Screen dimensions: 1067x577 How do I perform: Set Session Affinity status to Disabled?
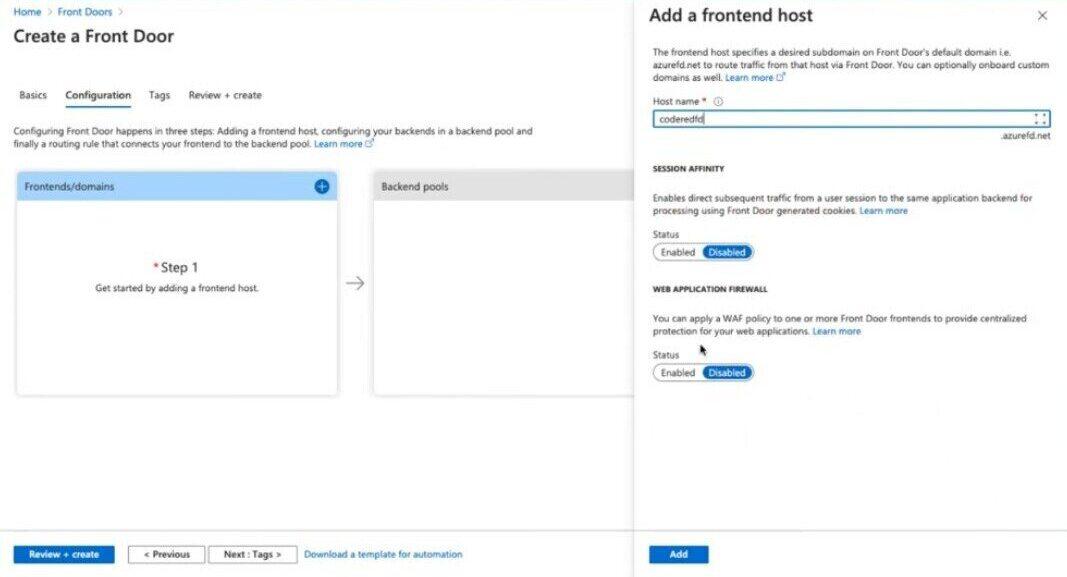coord(727,252)
